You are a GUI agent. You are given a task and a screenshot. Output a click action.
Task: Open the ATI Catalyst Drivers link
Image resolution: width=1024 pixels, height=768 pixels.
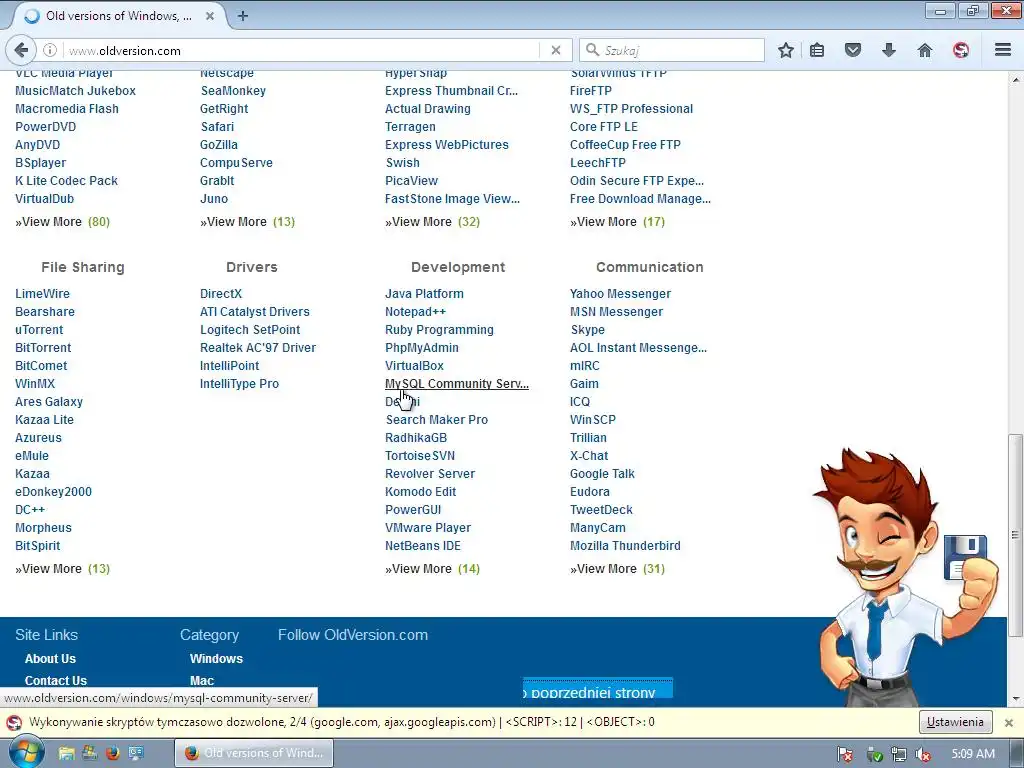[255, 312]
